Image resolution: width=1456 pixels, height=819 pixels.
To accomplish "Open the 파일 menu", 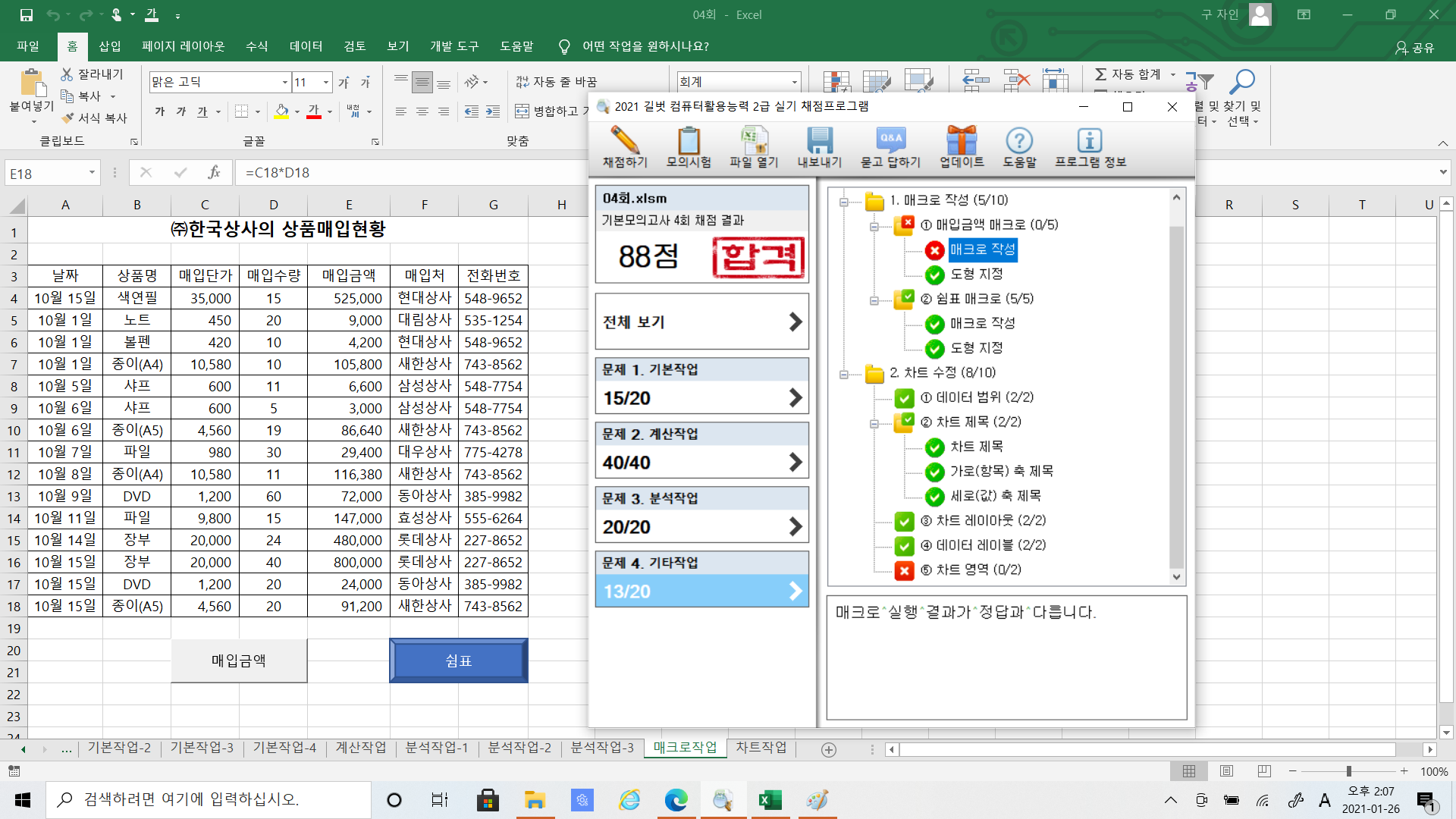I will pyautogui.click(x=28, y=46).
